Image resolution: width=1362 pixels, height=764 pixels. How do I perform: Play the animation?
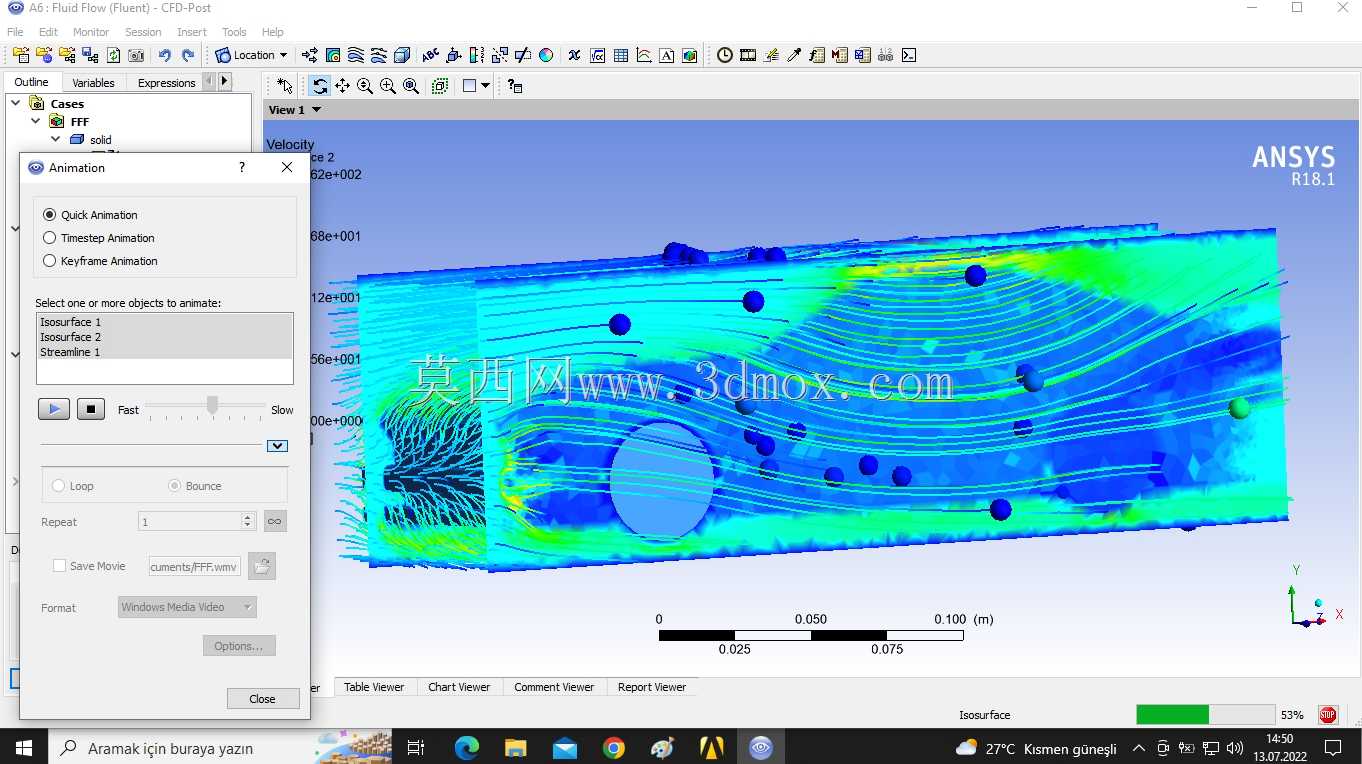(x=54, y=409)
